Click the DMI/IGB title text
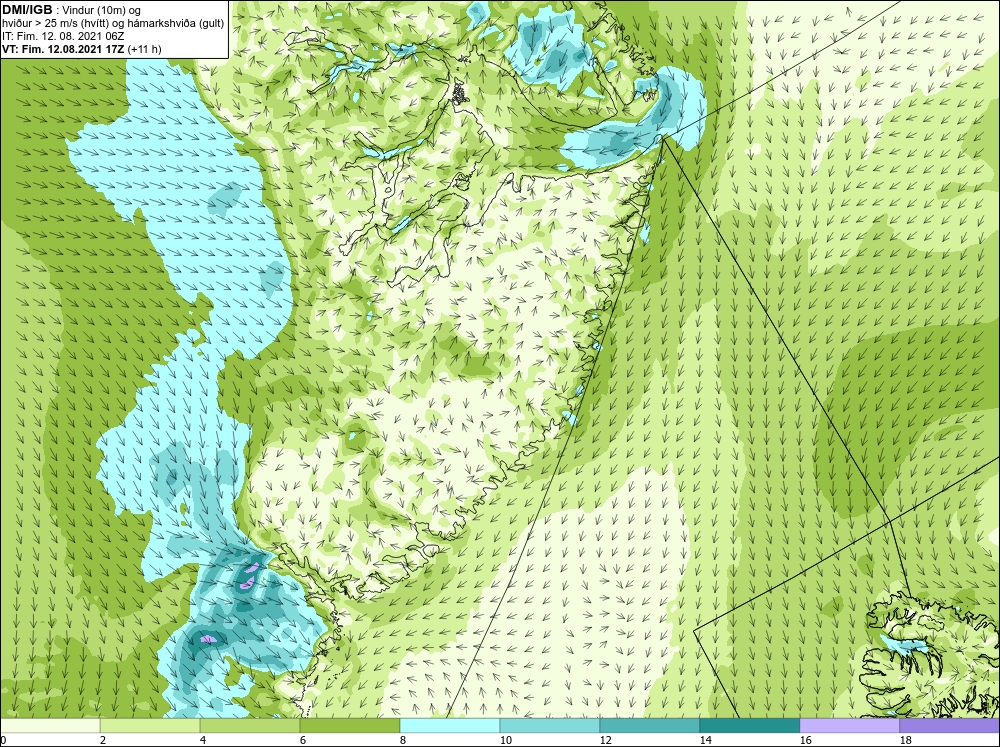The image size is (1000, 747). click(27, 10)
